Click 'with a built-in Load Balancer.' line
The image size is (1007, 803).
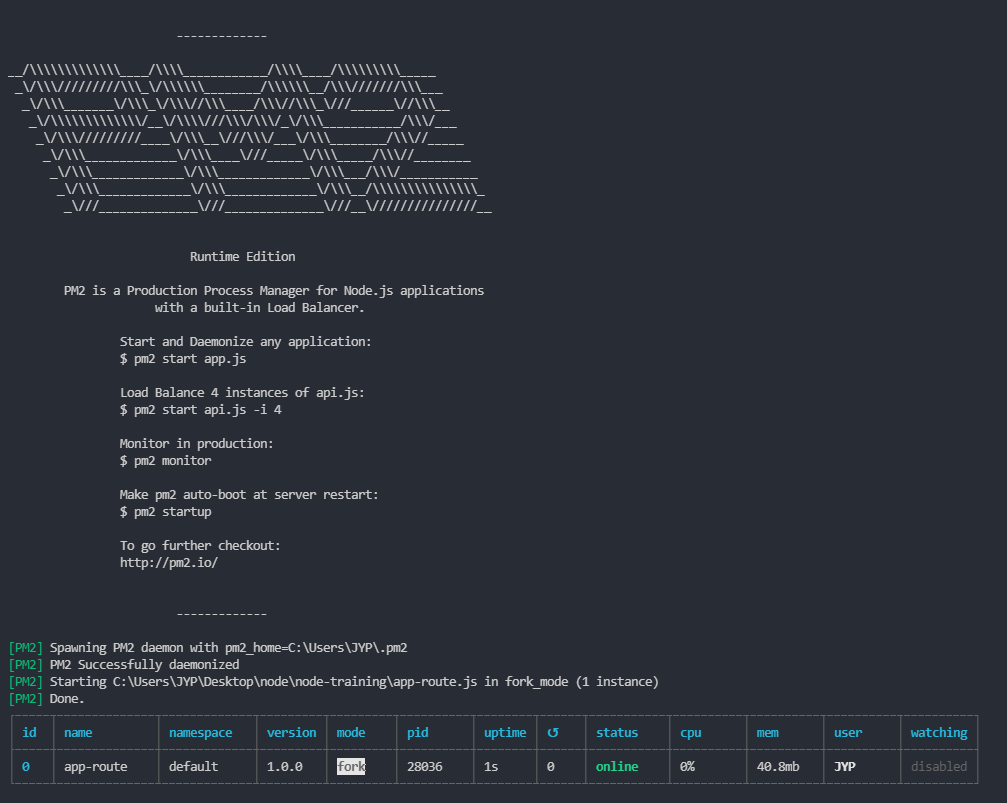pos(259,308)
